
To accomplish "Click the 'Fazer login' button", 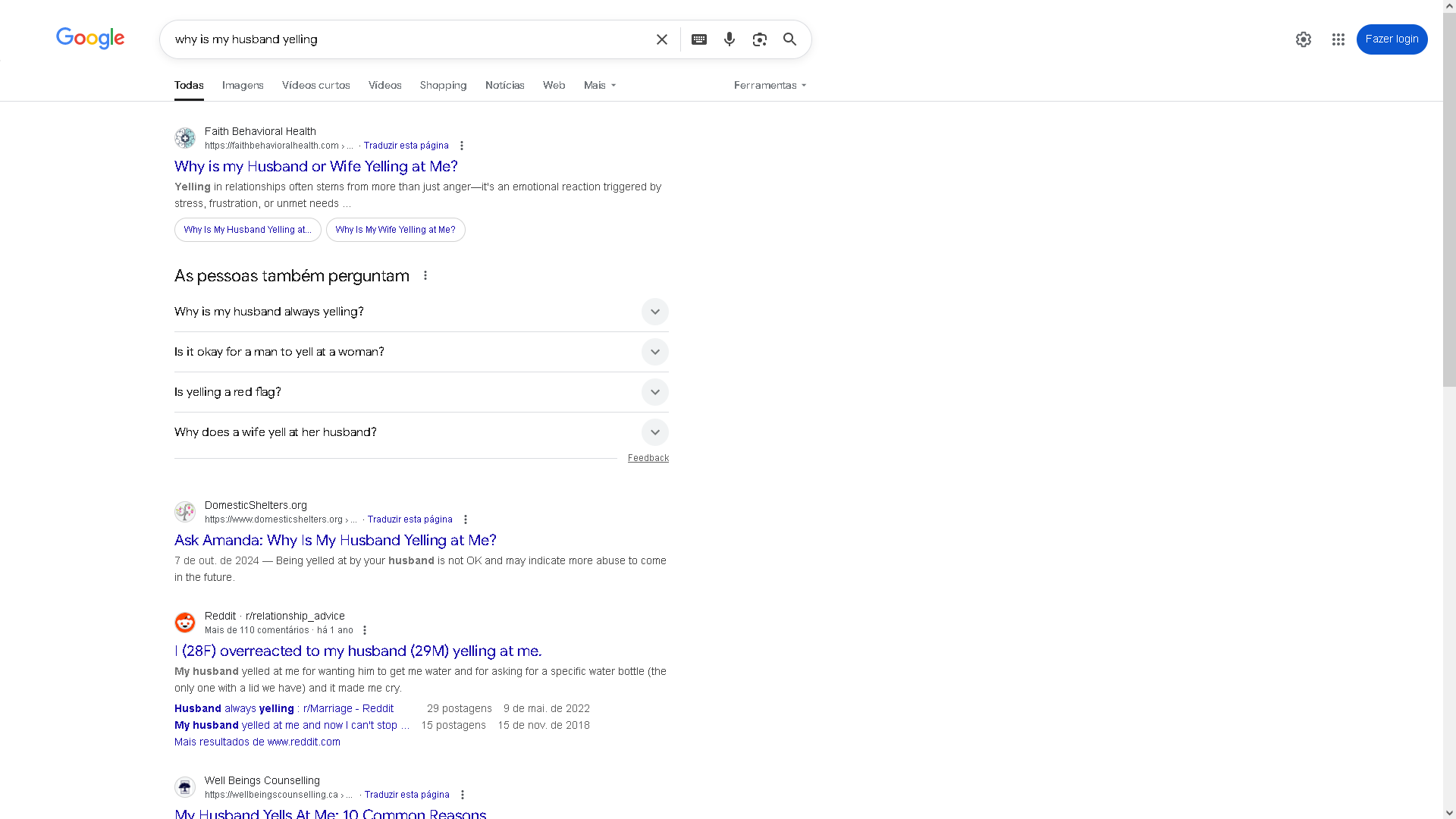I will click(x=1392, y=39).
